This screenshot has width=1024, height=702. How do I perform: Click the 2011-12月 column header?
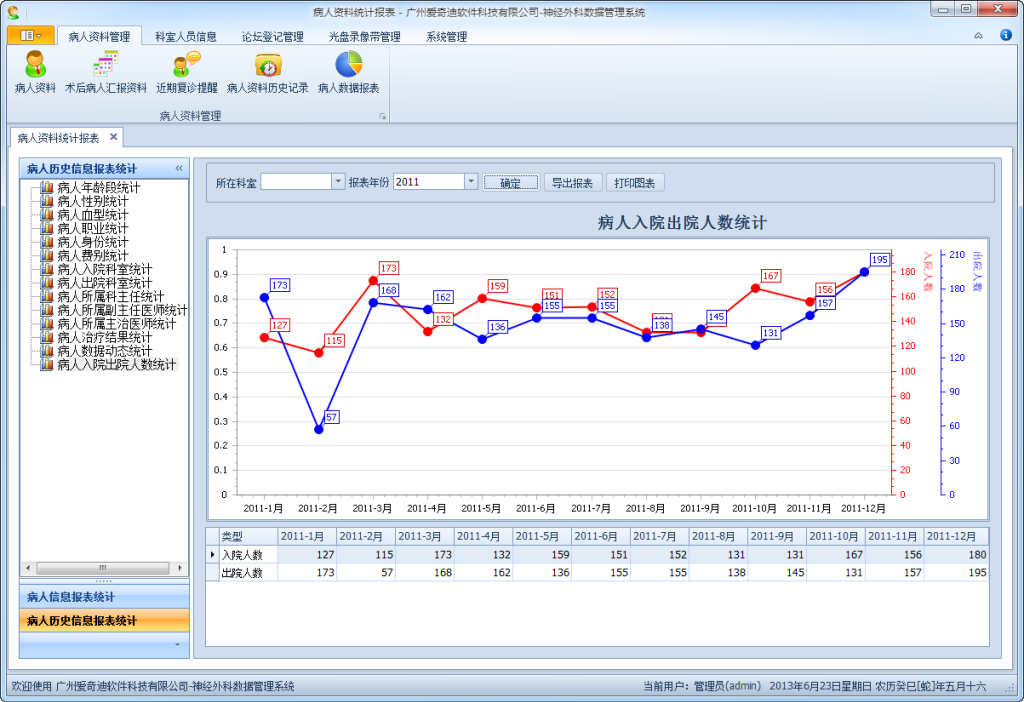point(957,536)
